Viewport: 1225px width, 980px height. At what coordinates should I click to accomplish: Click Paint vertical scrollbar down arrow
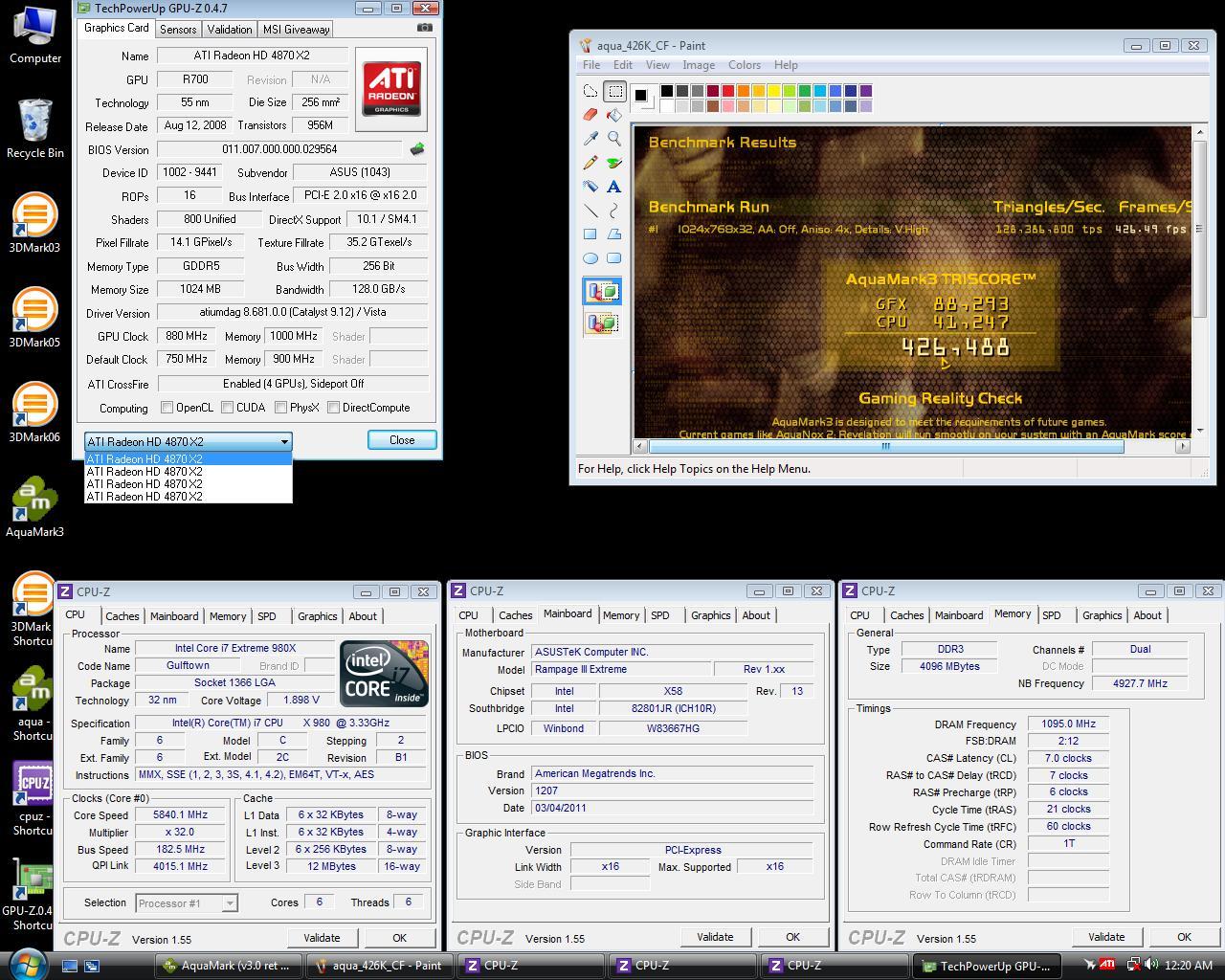pyautogui.click(x=1199, y=431)
